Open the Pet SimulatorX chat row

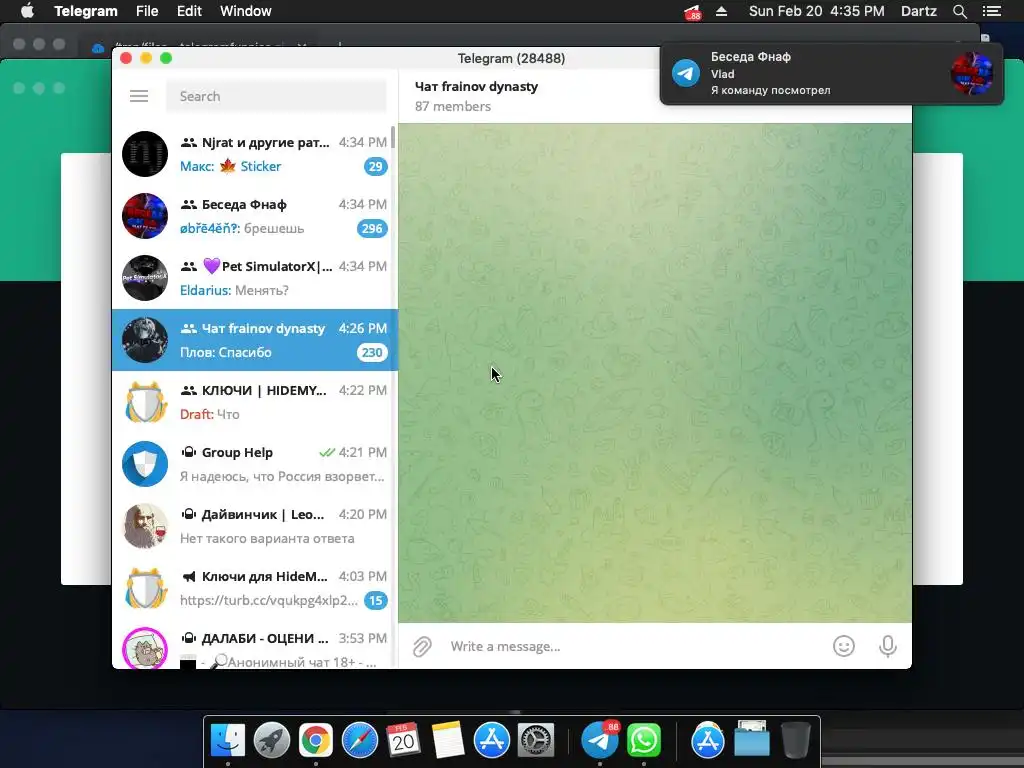point(255,278)
